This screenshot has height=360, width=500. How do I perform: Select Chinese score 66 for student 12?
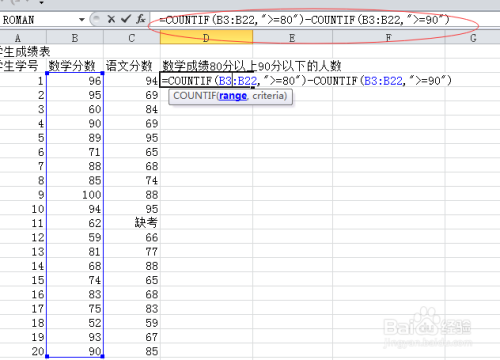pyautogui.click(x=132, y=237)
